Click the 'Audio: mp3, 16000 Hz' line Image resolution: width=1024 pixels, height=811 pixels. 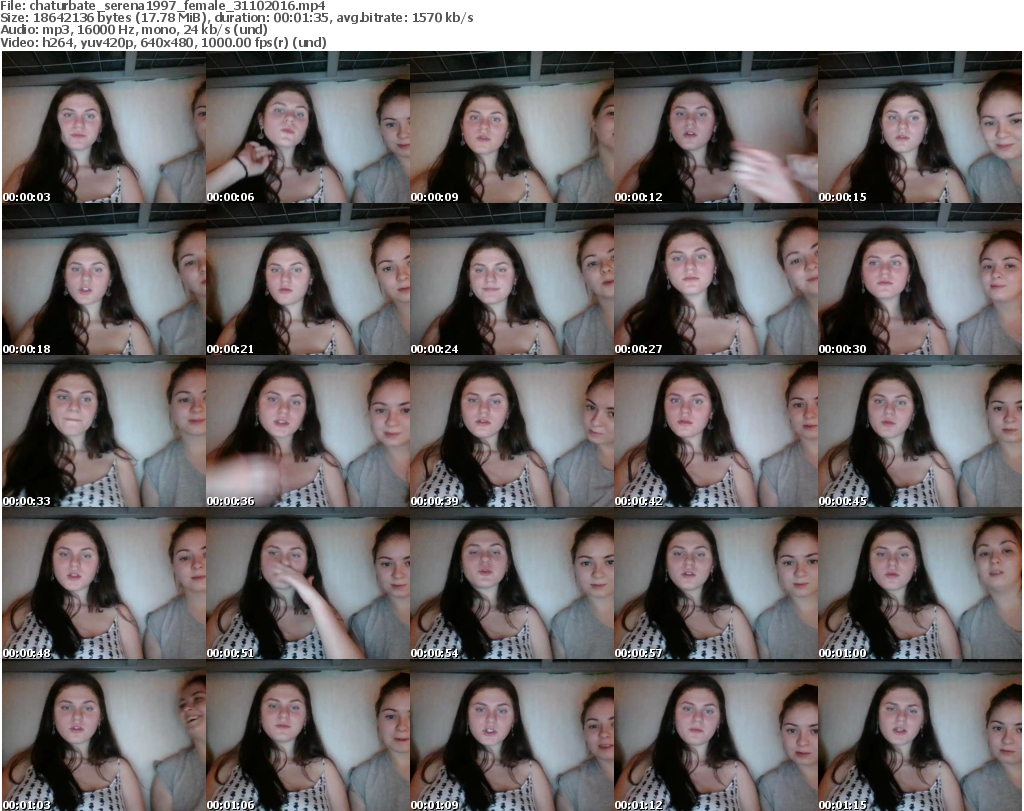pos(134,30)
